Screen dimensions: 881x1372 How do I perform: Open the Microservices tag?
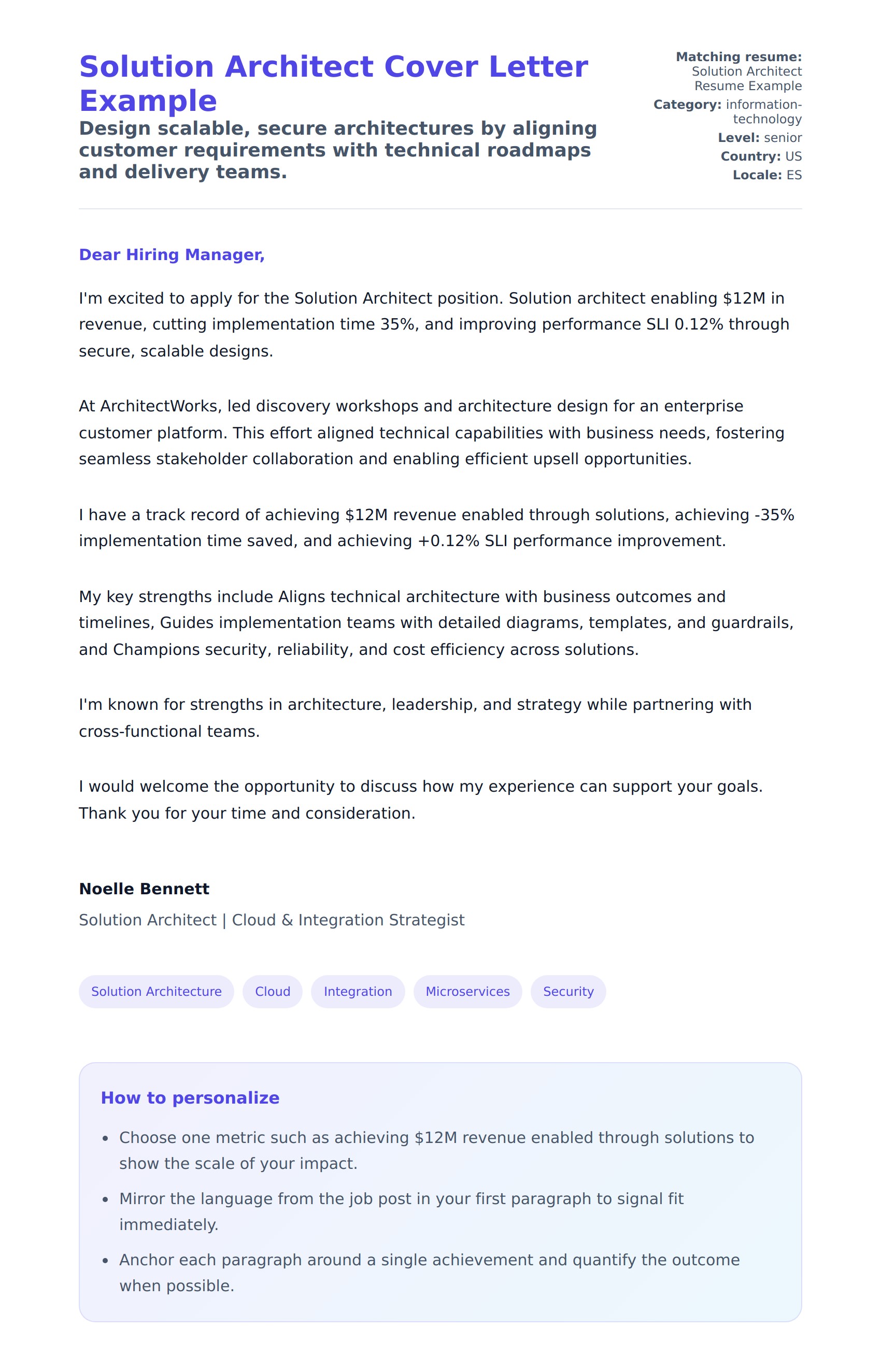pos(467,992)
